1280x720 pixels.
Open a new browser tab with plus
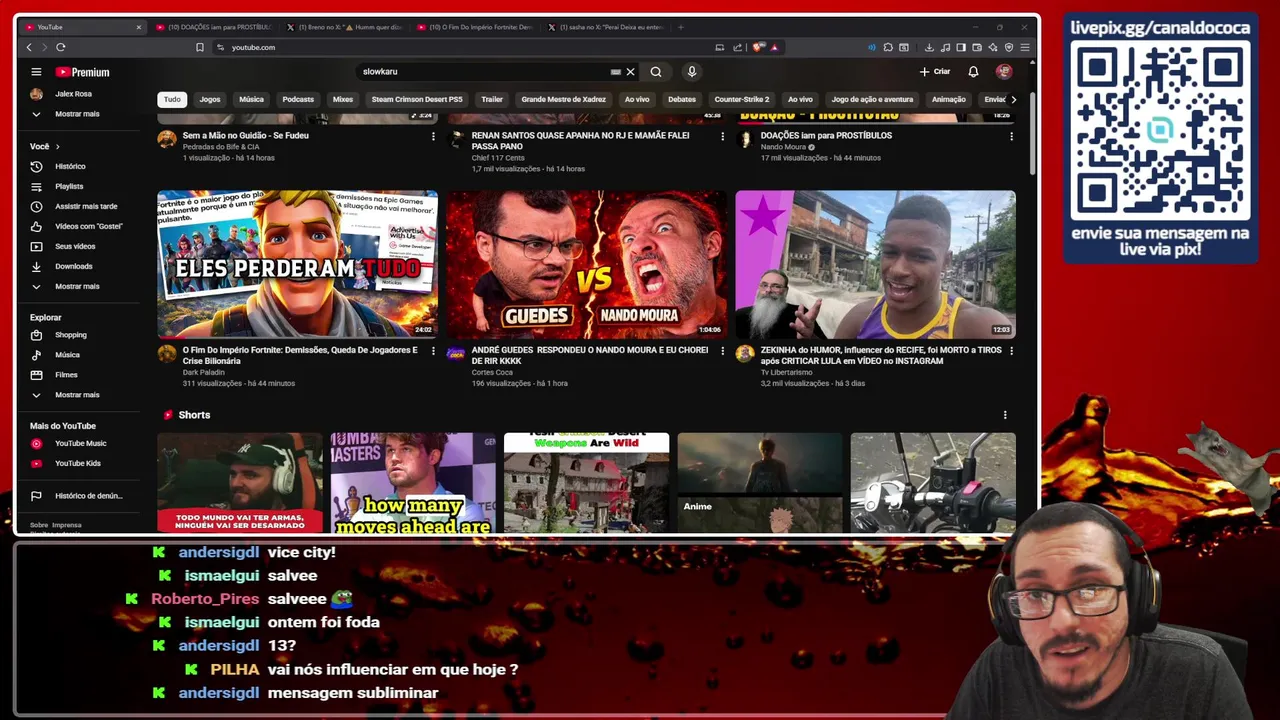click(680, 27)
